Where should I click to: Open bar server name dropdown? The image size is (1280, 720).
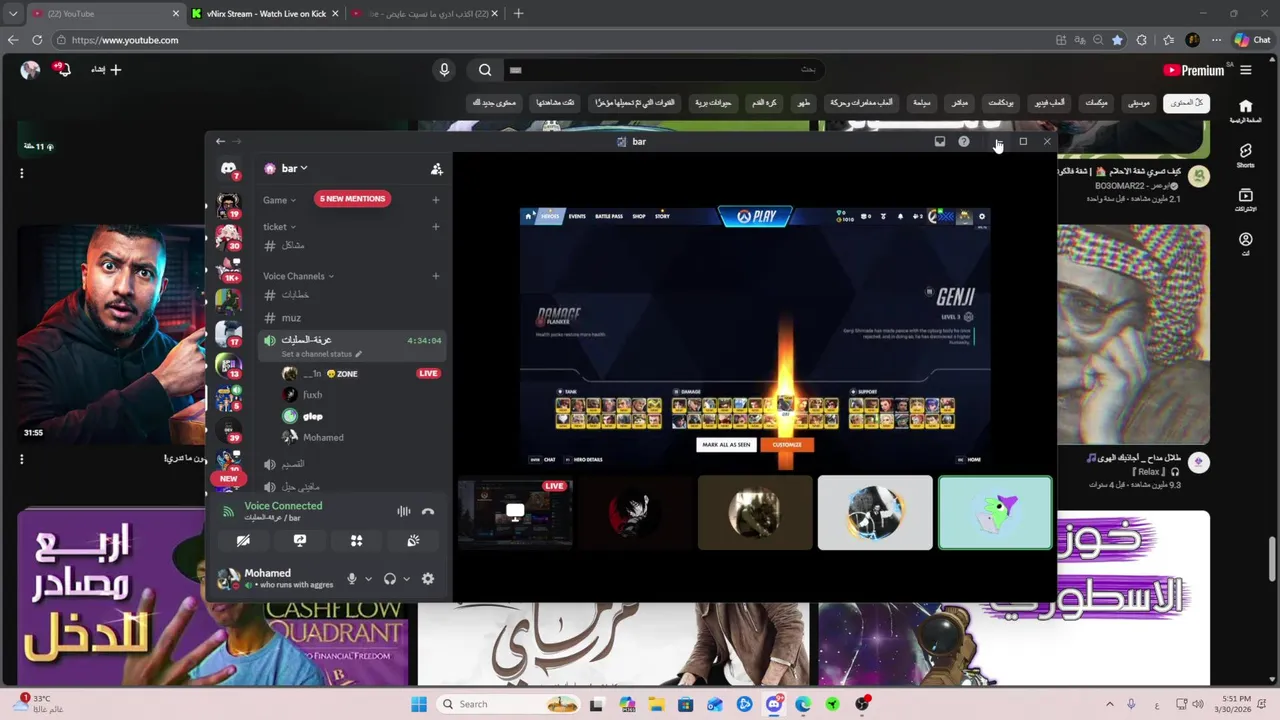[x=294, y=169]
